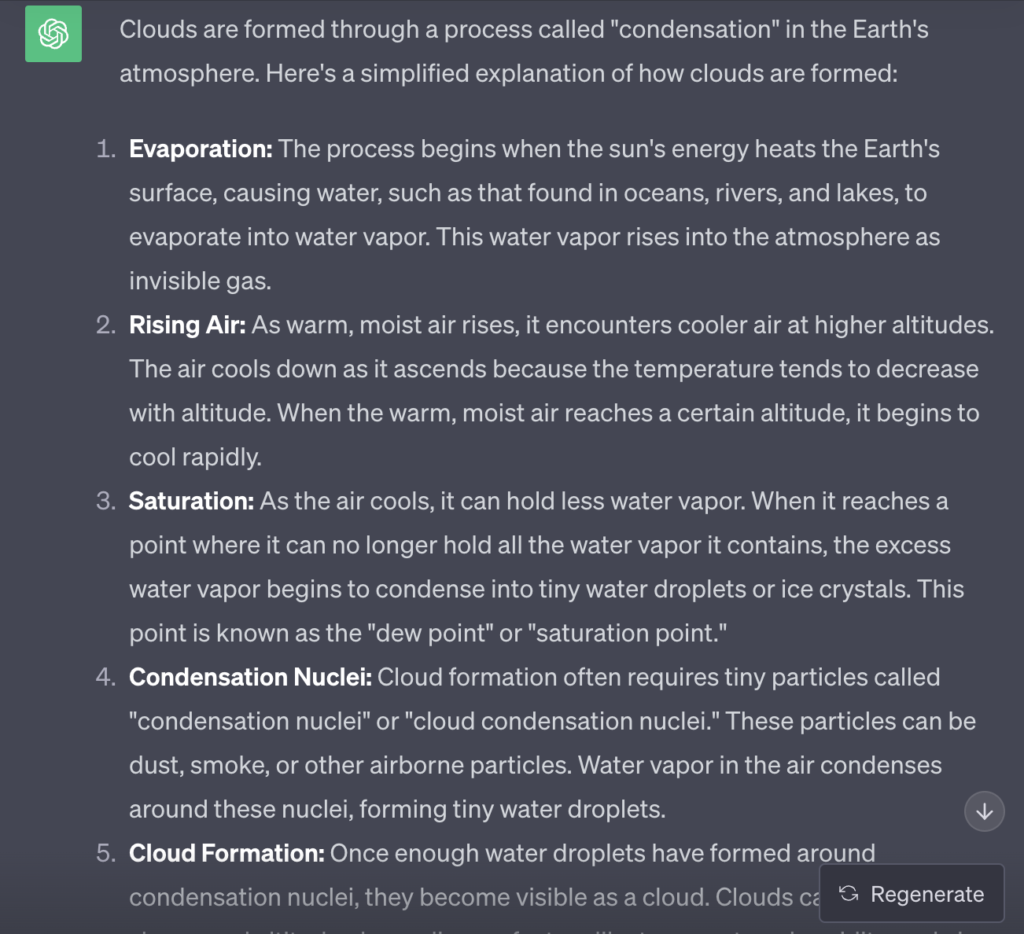The width and height of the screenshot is (1024, 934).
Task: Click list number 3 beside Saturation
Action: pos(103,501)
